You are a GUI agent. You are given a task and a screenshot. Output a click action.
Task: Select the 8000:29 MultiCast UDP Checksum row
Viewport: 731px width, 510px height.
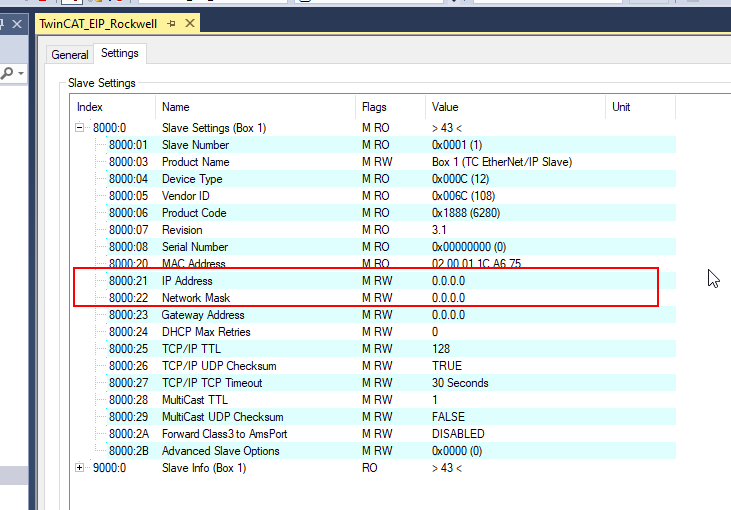coord(373,417)
